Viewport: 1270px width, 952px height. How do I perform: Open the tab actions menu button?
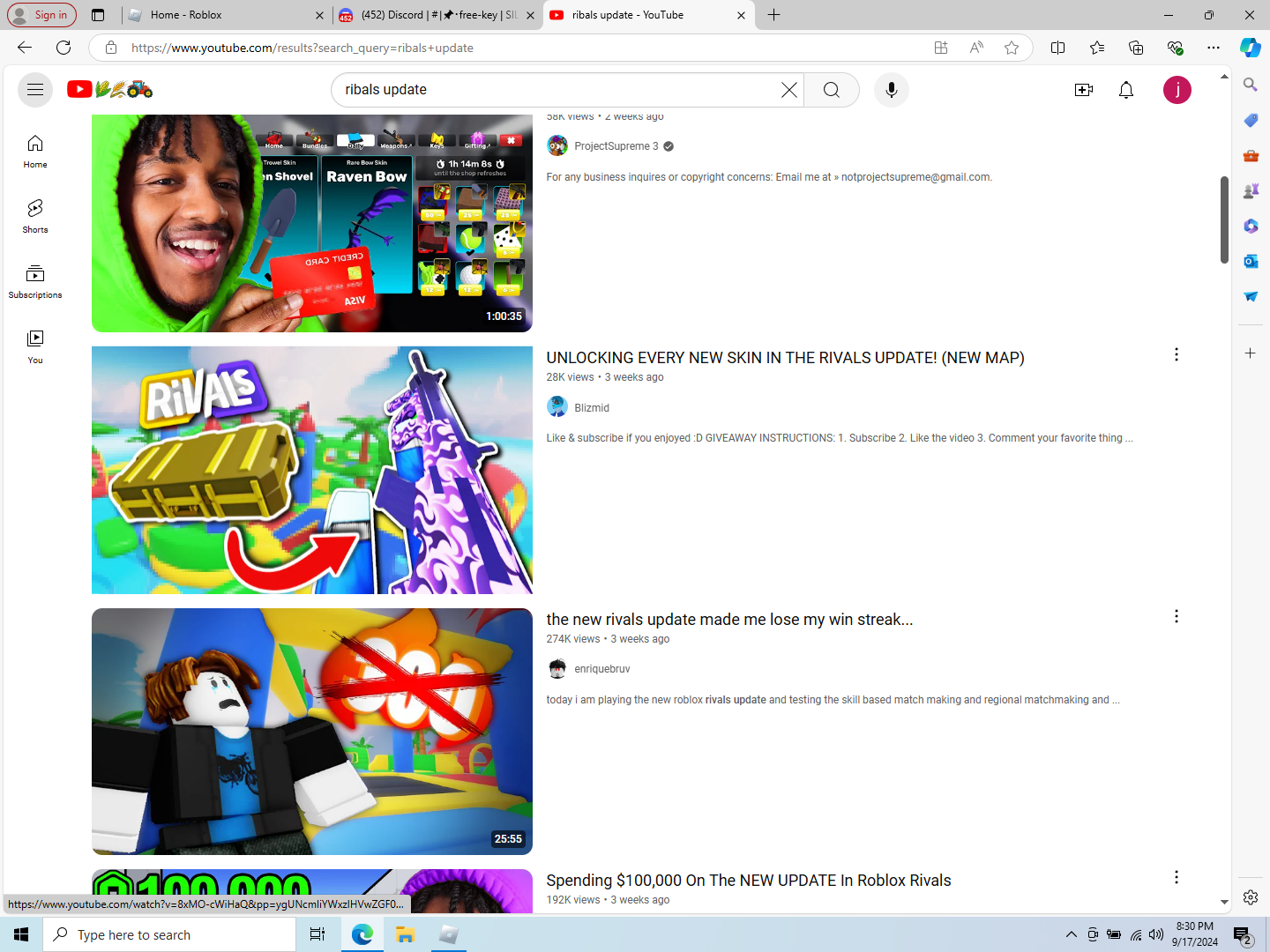pyautogui.click(x=98, y=15)
